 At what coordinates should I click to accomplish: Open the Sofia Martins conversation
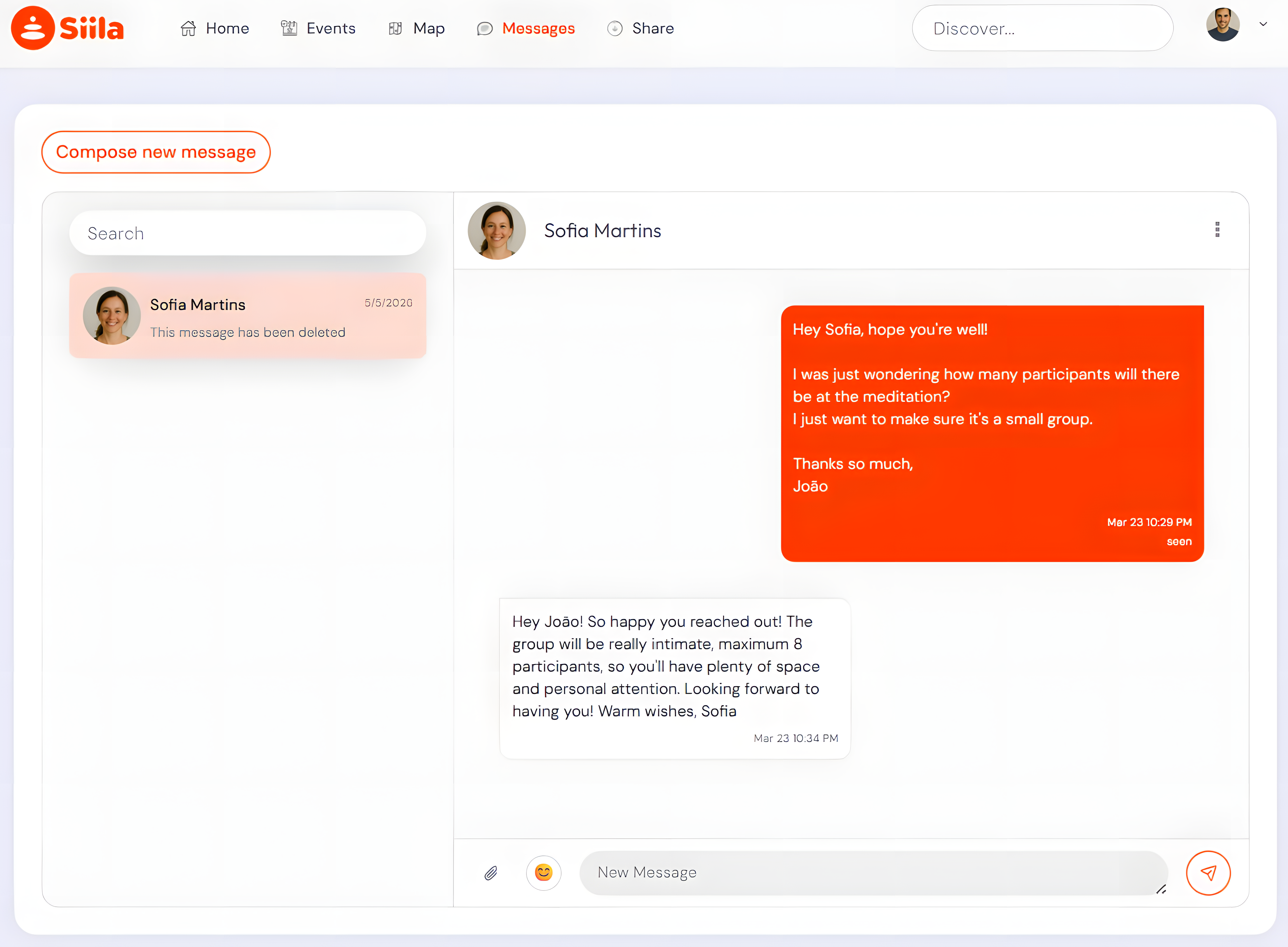[x=248, y=316]
